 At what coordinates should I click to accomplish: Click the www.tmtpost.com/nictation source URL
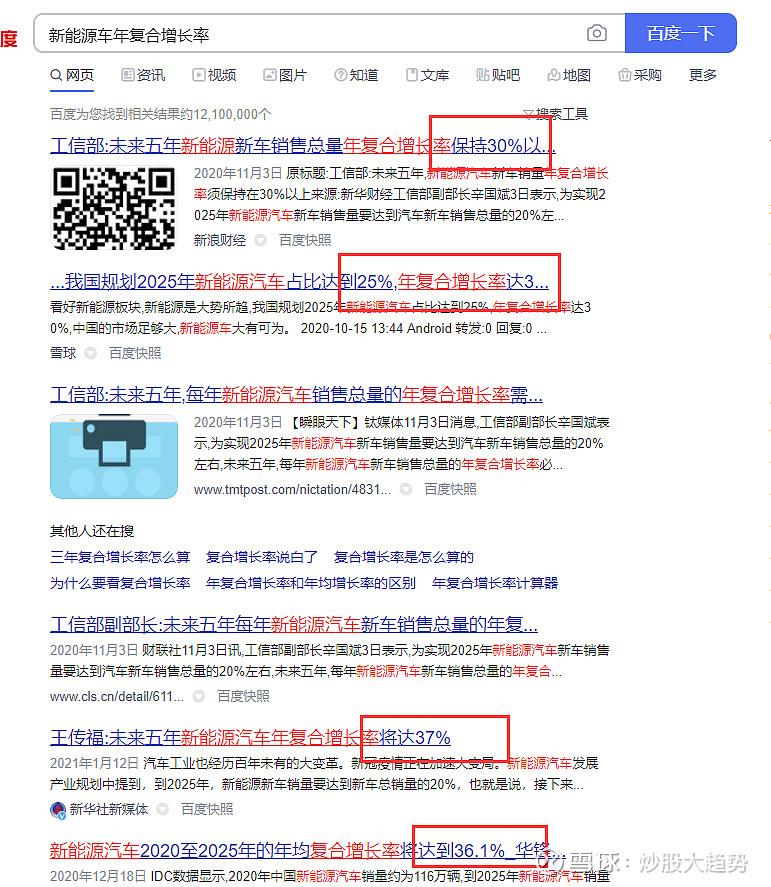[292, 489]
